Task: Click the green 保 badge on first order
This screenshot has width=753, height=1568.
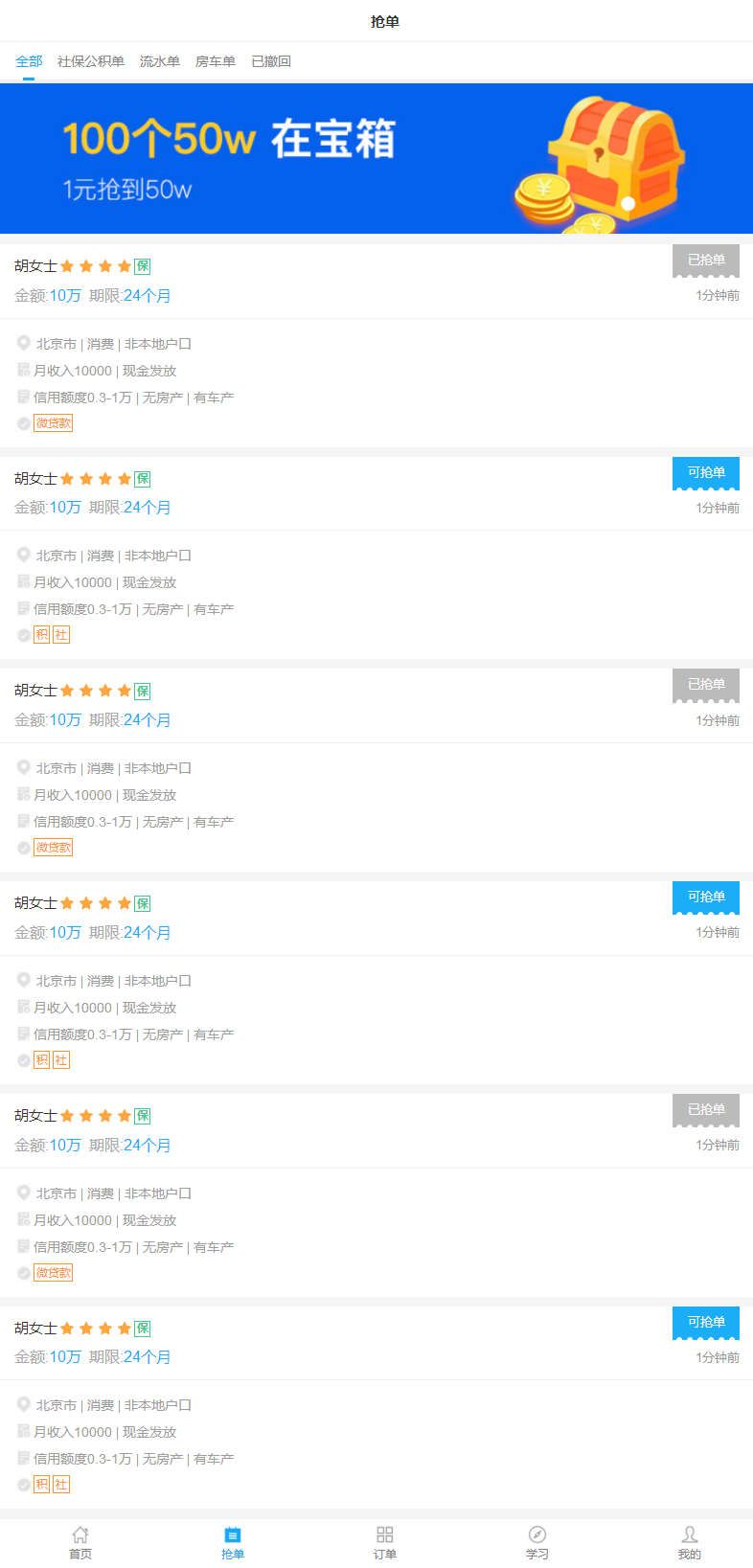Action: pyautogui.click(x=143, y=266)
